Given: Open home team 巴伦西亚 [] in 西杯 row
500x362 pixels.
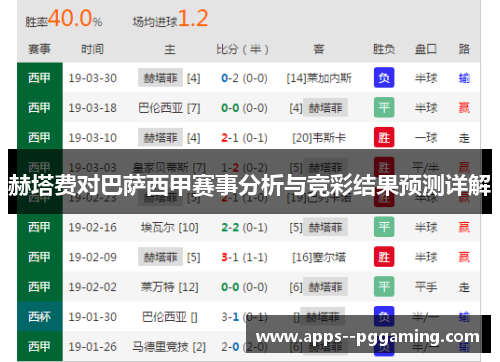Looking at the screenshot, I should click(x=169, y=317).
